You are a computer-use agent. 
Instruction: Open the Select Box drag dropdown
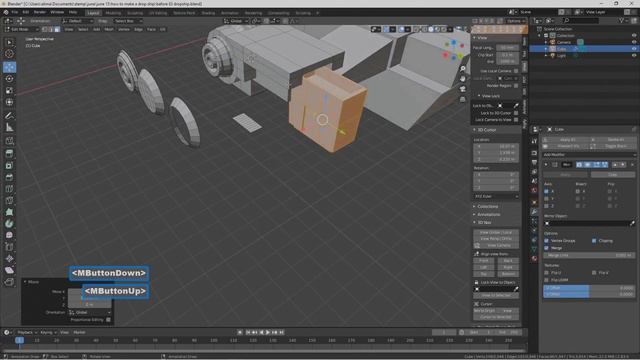[128, 21]
